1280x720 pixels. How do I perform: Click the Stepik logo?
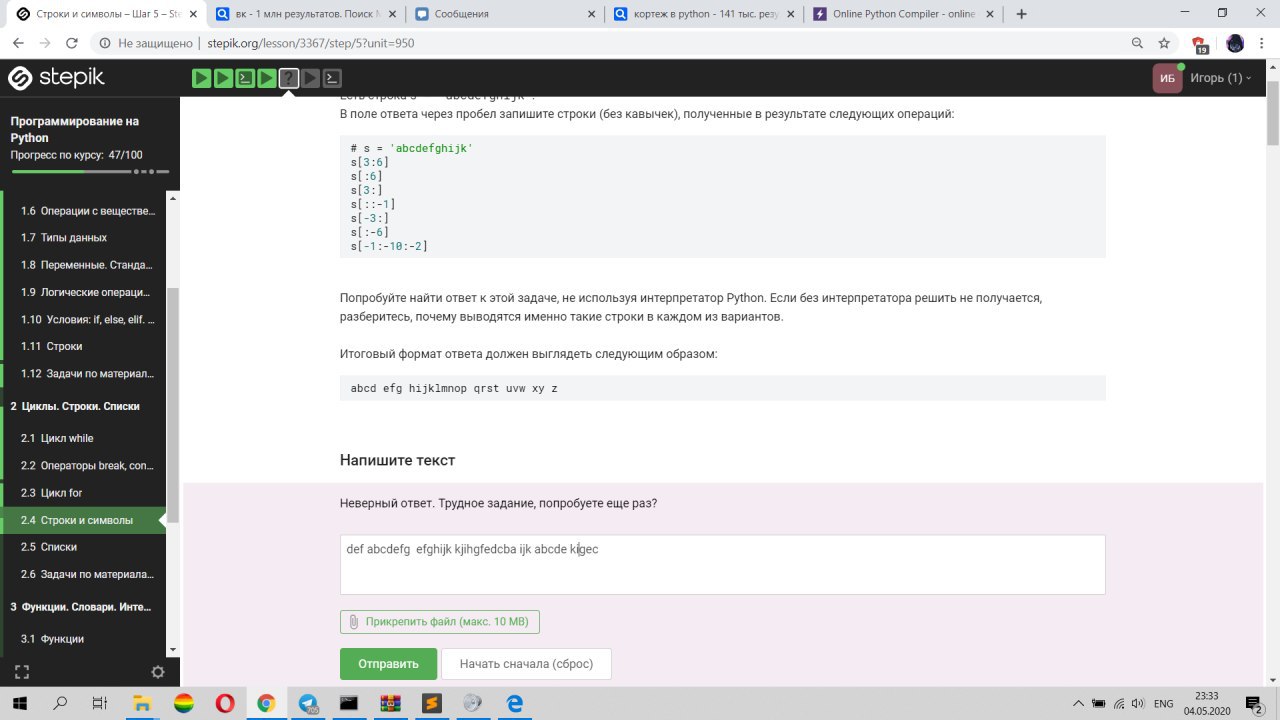tap(56, 78)
